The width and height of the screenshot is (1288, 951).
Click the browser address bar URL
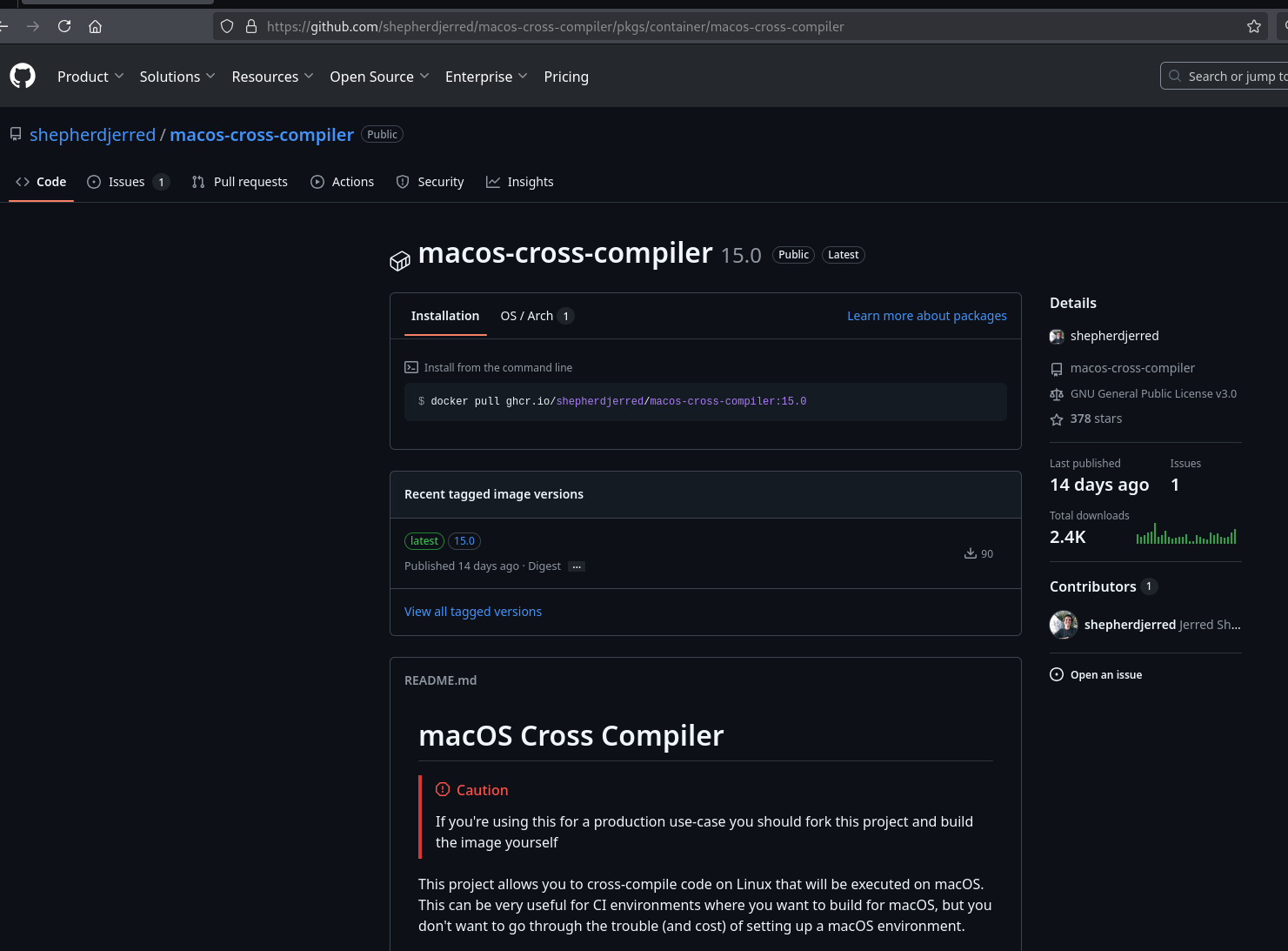point(555,26)
